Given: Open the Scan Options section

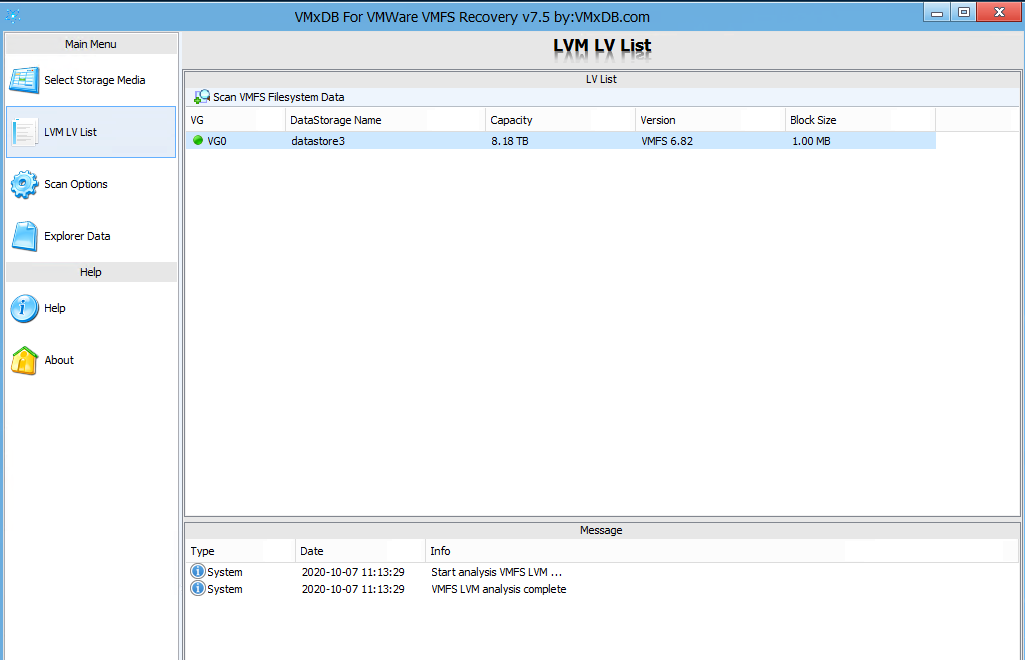Looking at the screenshot, I should click(x=91, y=184).
